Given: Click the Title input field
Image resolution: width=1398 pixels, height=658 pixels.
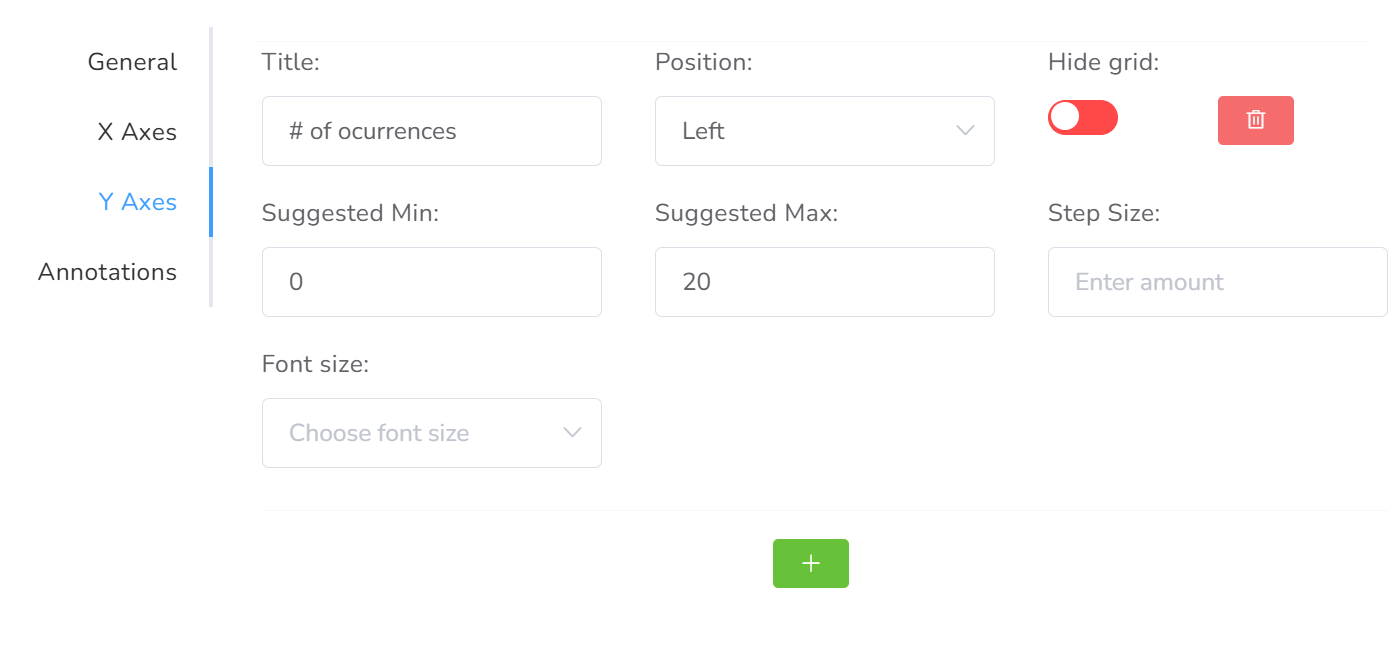Looking at the screenshot, I should coord(431,131).
